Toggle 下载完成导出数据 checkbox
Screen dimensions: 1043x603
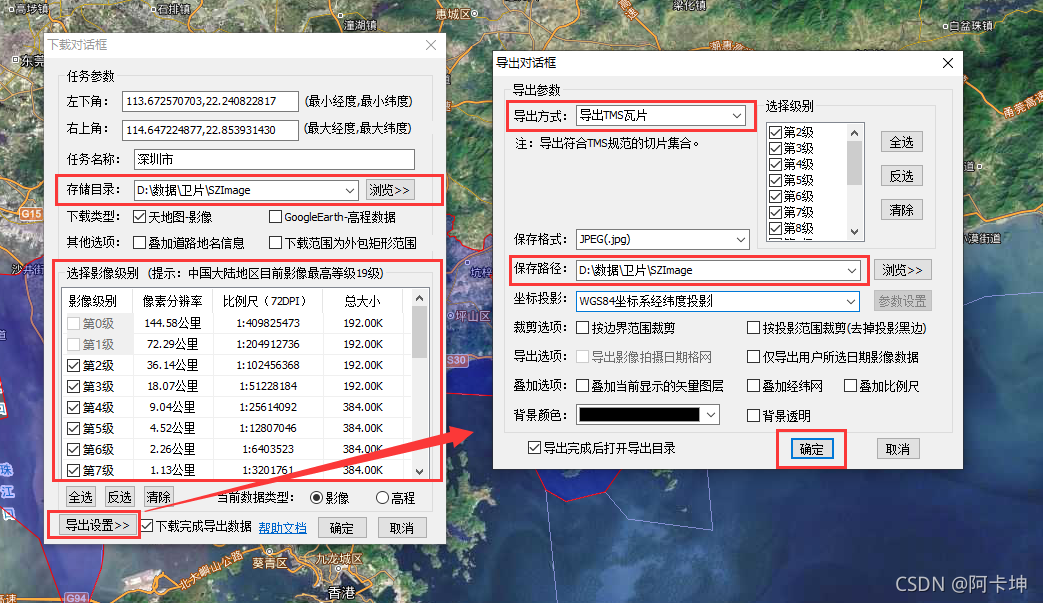tap(147, 526)
